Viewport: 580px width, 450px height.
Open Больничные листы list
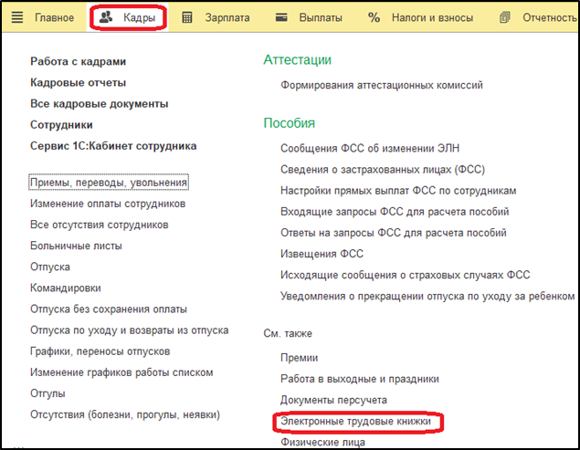(76, 246)
